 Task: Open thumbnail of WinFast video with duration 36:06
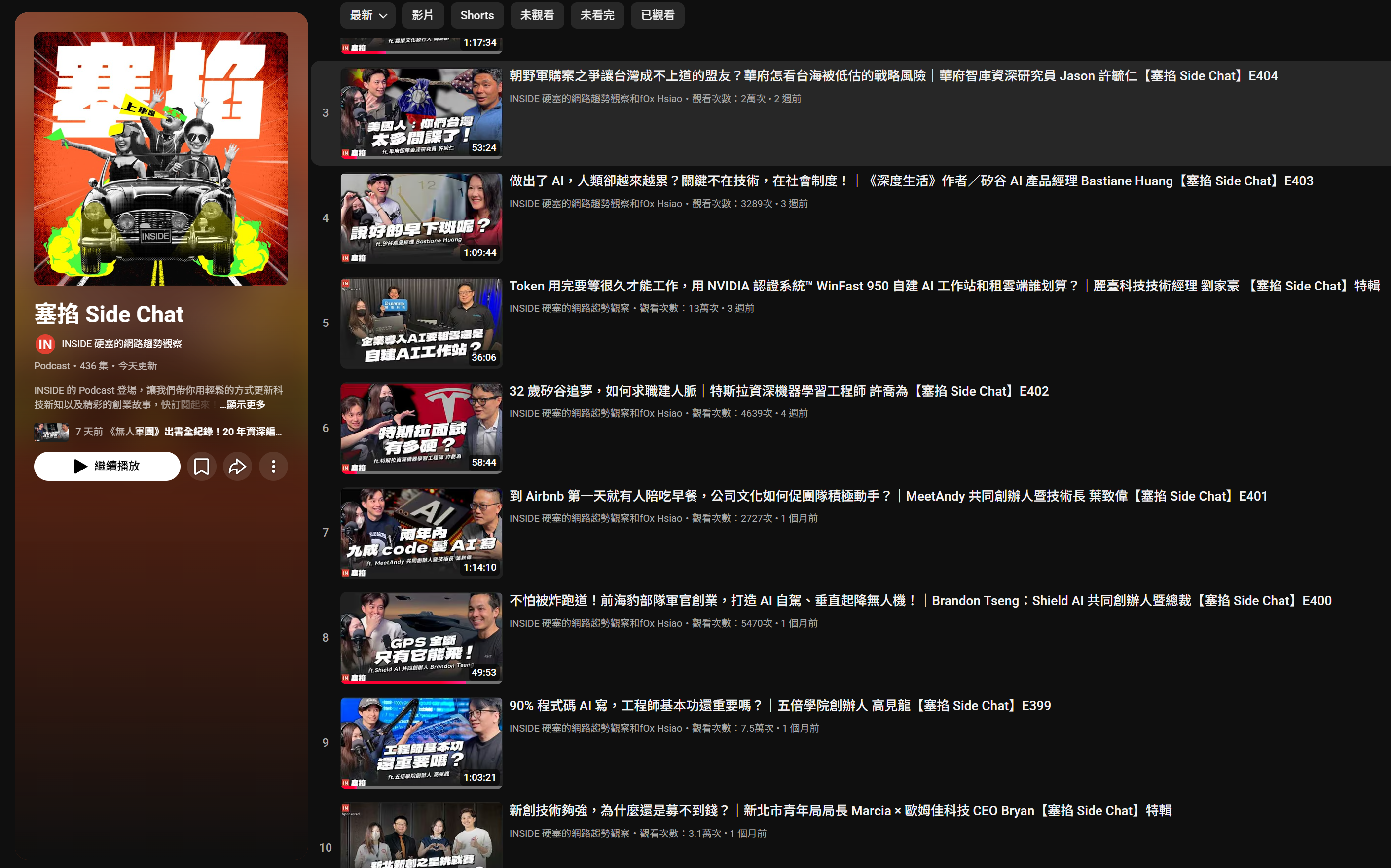[421, 323]
